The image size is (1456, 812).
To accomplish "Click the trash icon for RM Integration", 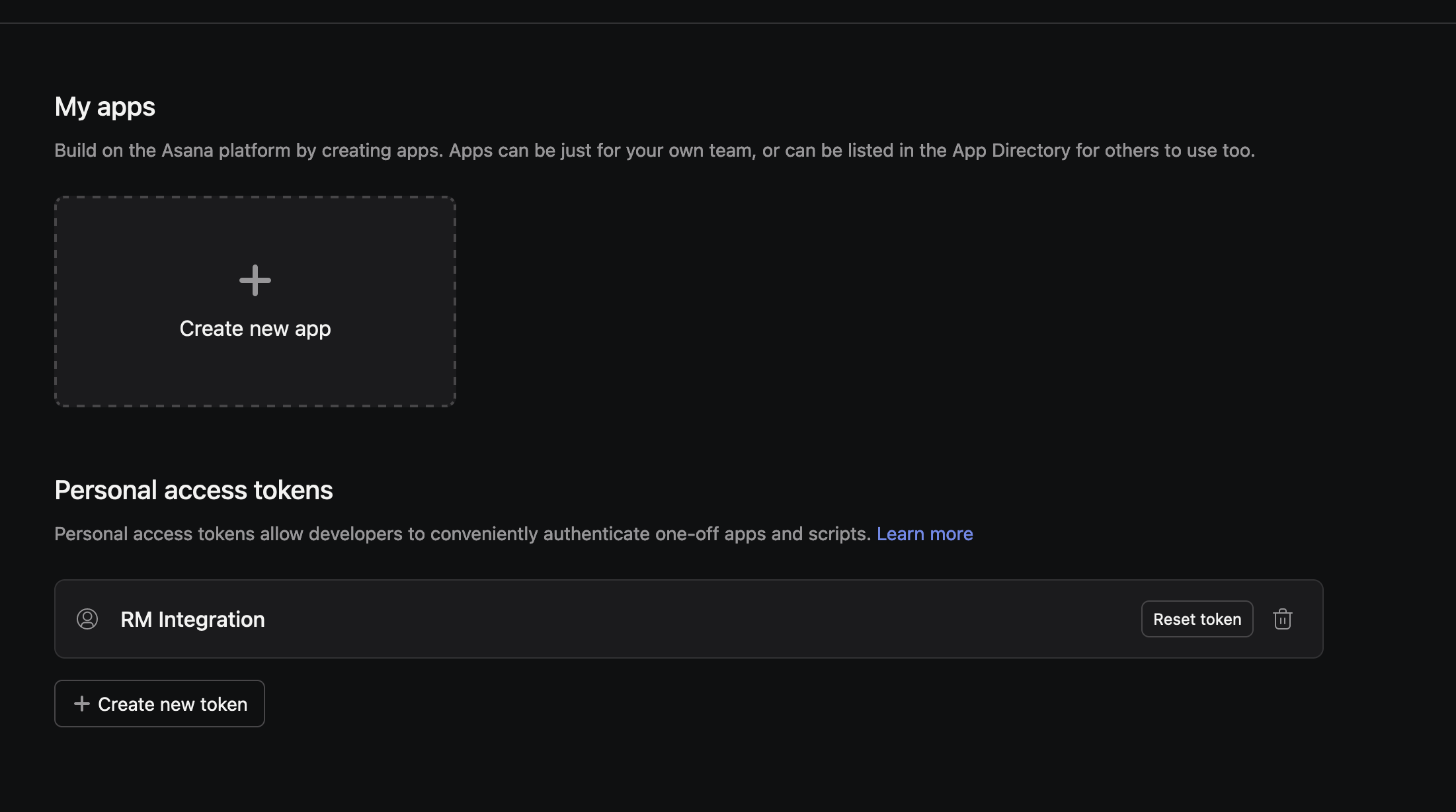I will [1282, 619].
